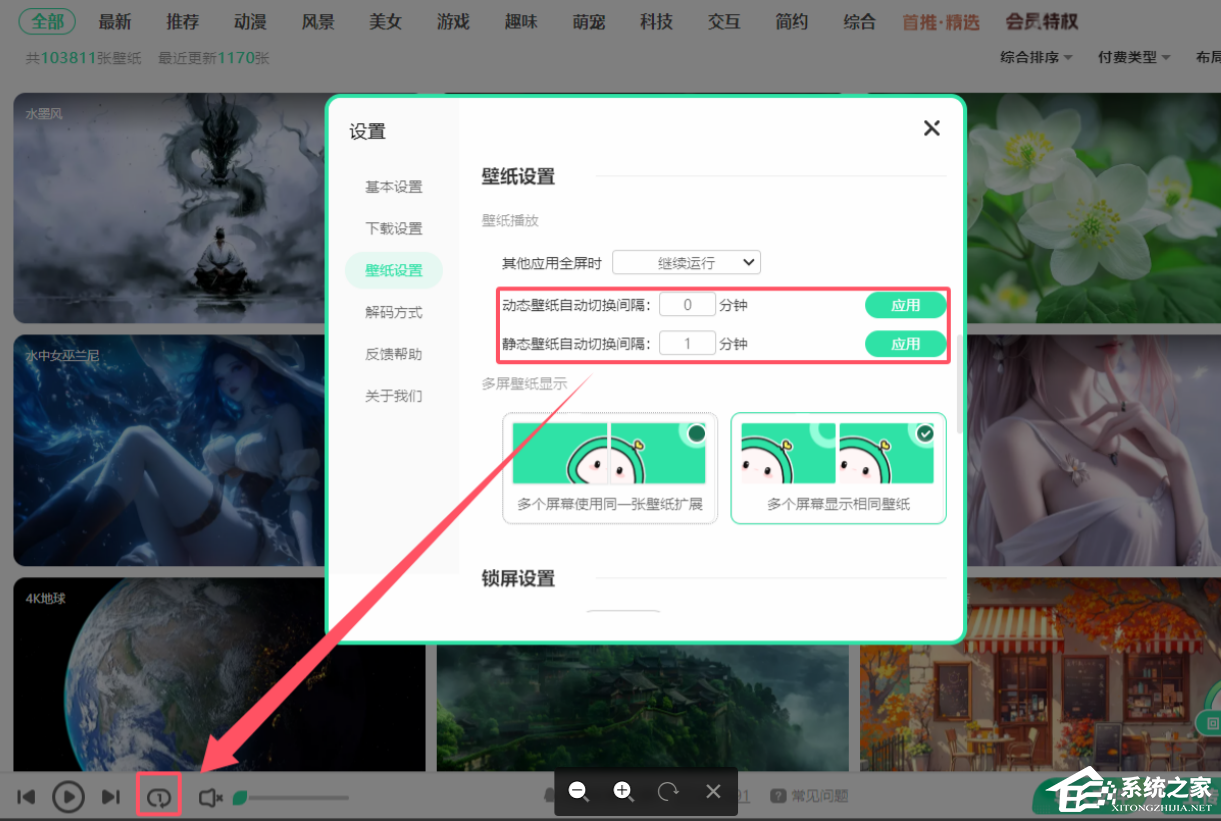Switch to the 趣味 category

521,22
